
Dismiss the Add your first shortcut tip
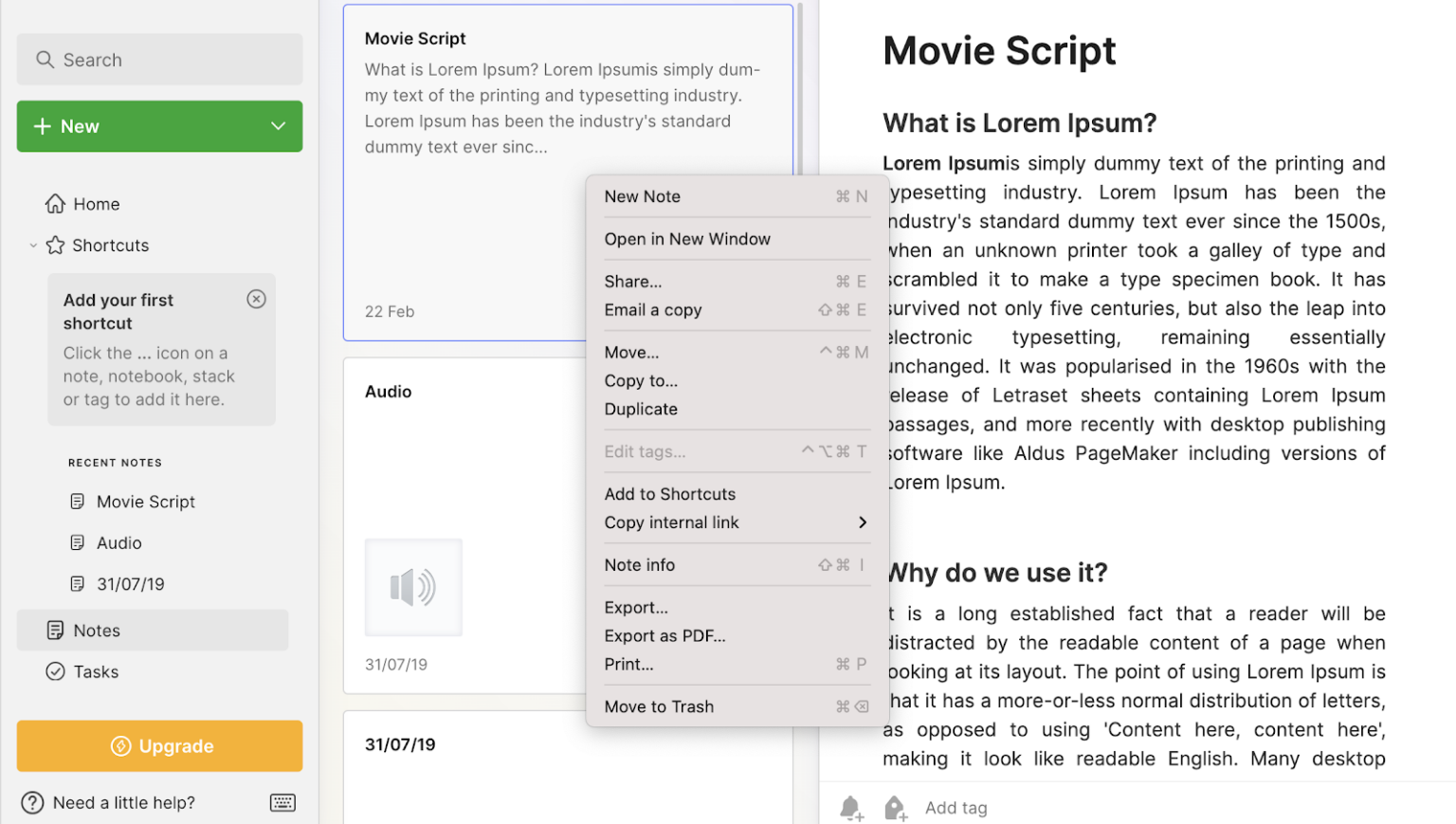(x=256, y=299)
